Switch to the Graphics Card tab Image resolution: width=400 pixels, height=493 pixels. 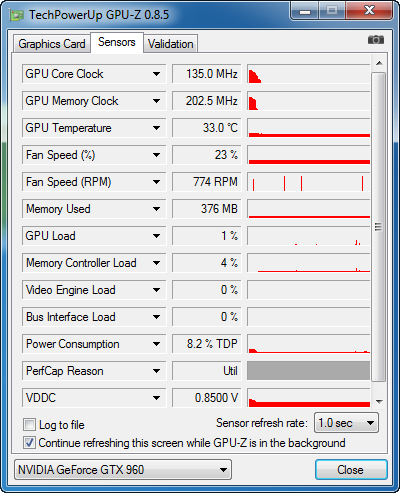[x=52, y=44]
